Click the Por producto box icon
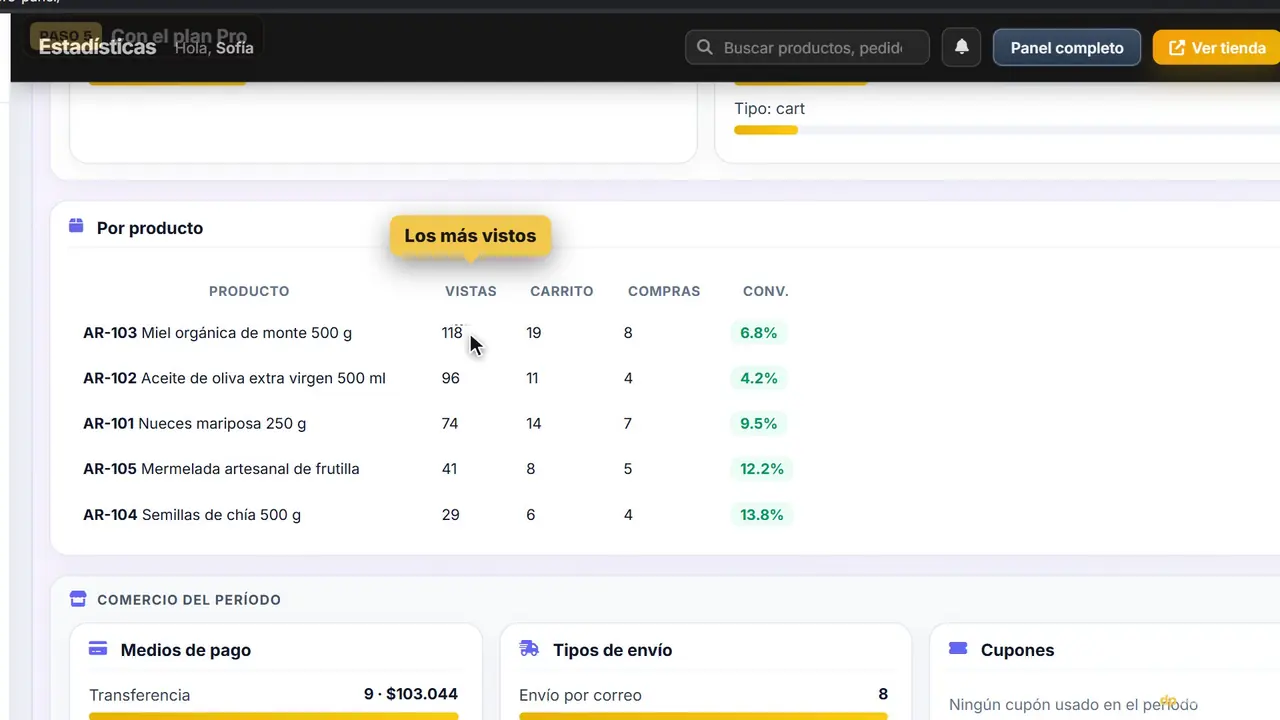The image size is (1280, 720). (76, 226)
